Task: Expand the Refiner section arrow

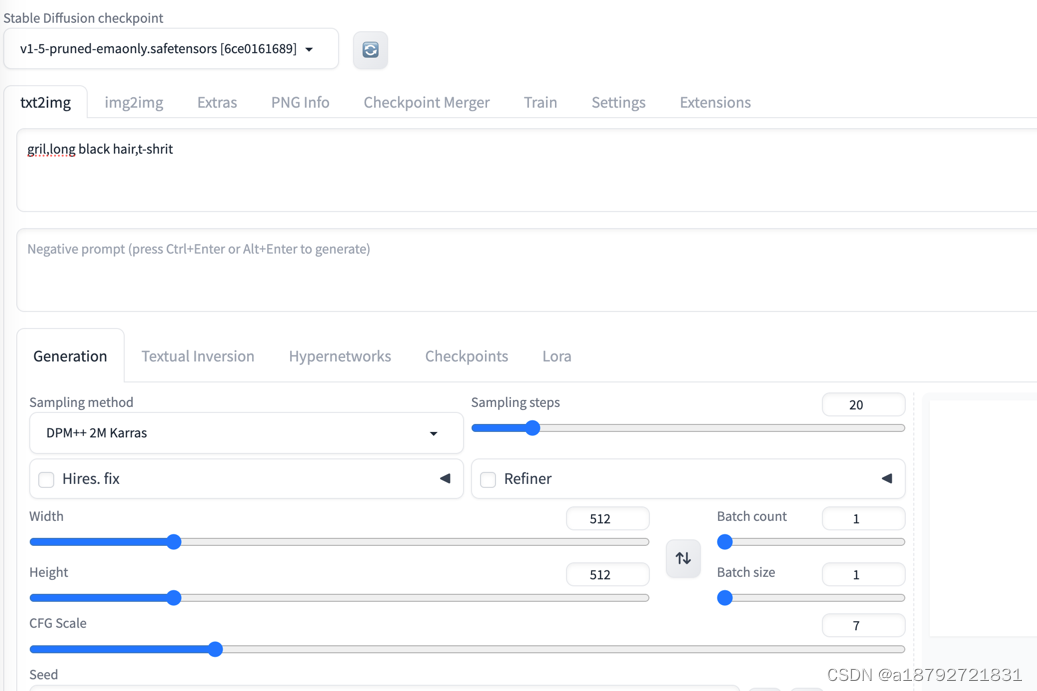Action: (887, 478)
